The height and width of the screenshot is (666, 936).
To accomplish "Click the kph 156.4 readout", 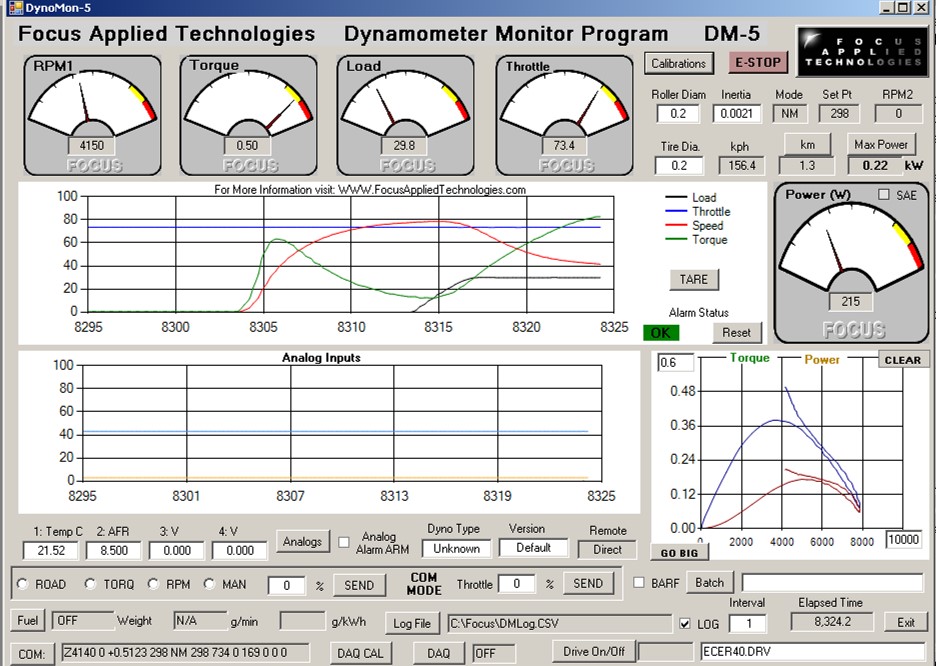I will 742,165.
